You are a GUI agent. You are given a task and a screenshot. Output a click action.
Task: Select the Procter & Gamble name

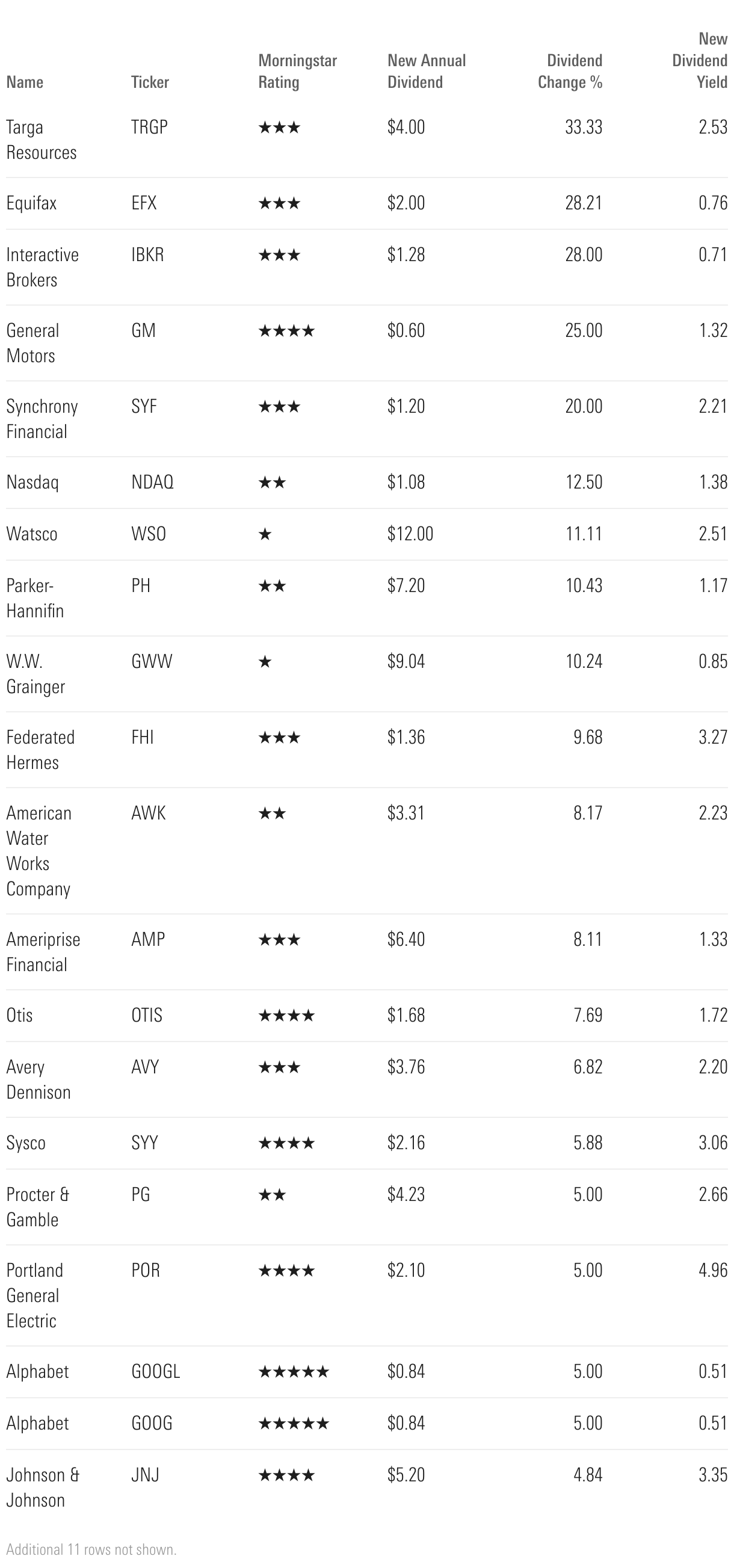38,1207
